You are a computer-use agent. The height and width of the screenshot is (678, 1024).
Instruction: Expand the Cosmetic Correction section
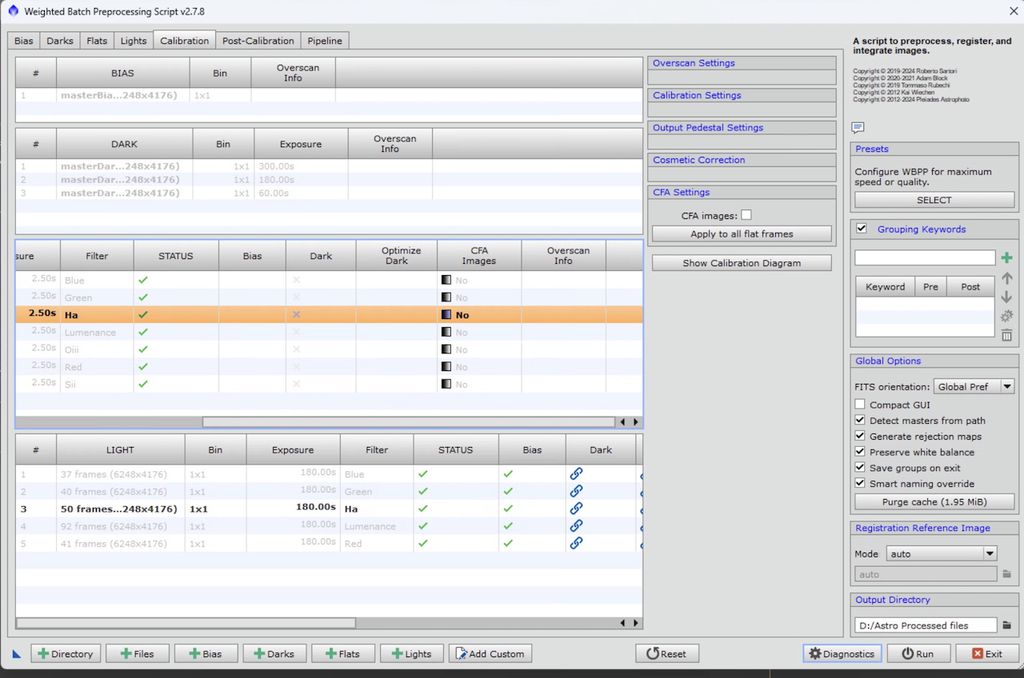741,160
